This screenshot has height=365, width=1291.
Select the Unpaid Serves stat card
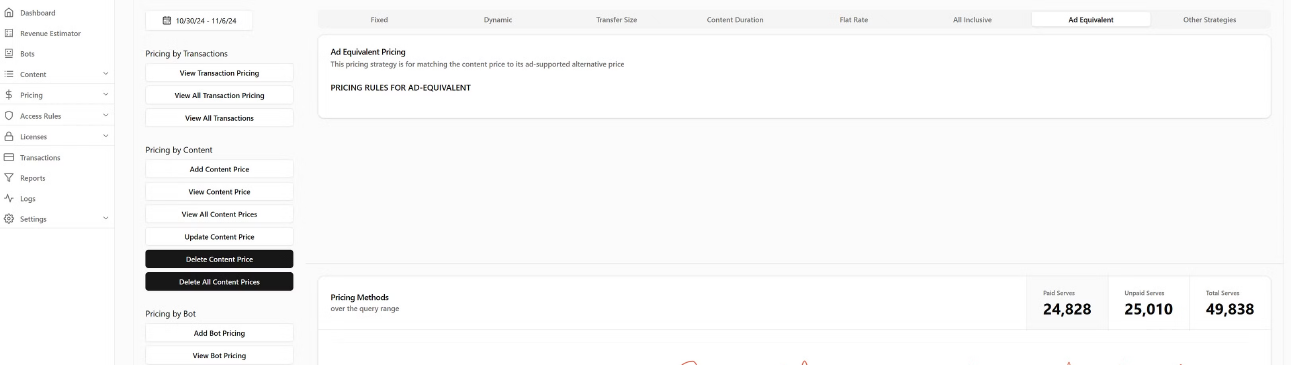tap(1148, 302)
